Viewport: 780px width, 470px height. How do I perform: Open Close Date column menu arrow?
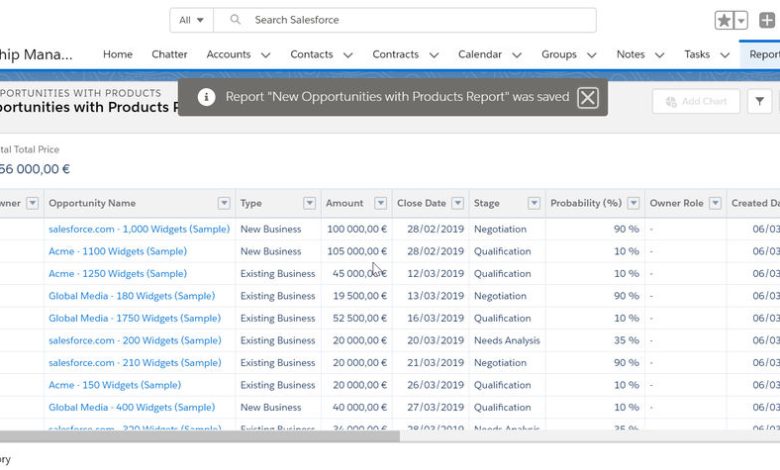click(x=458, y=203)
